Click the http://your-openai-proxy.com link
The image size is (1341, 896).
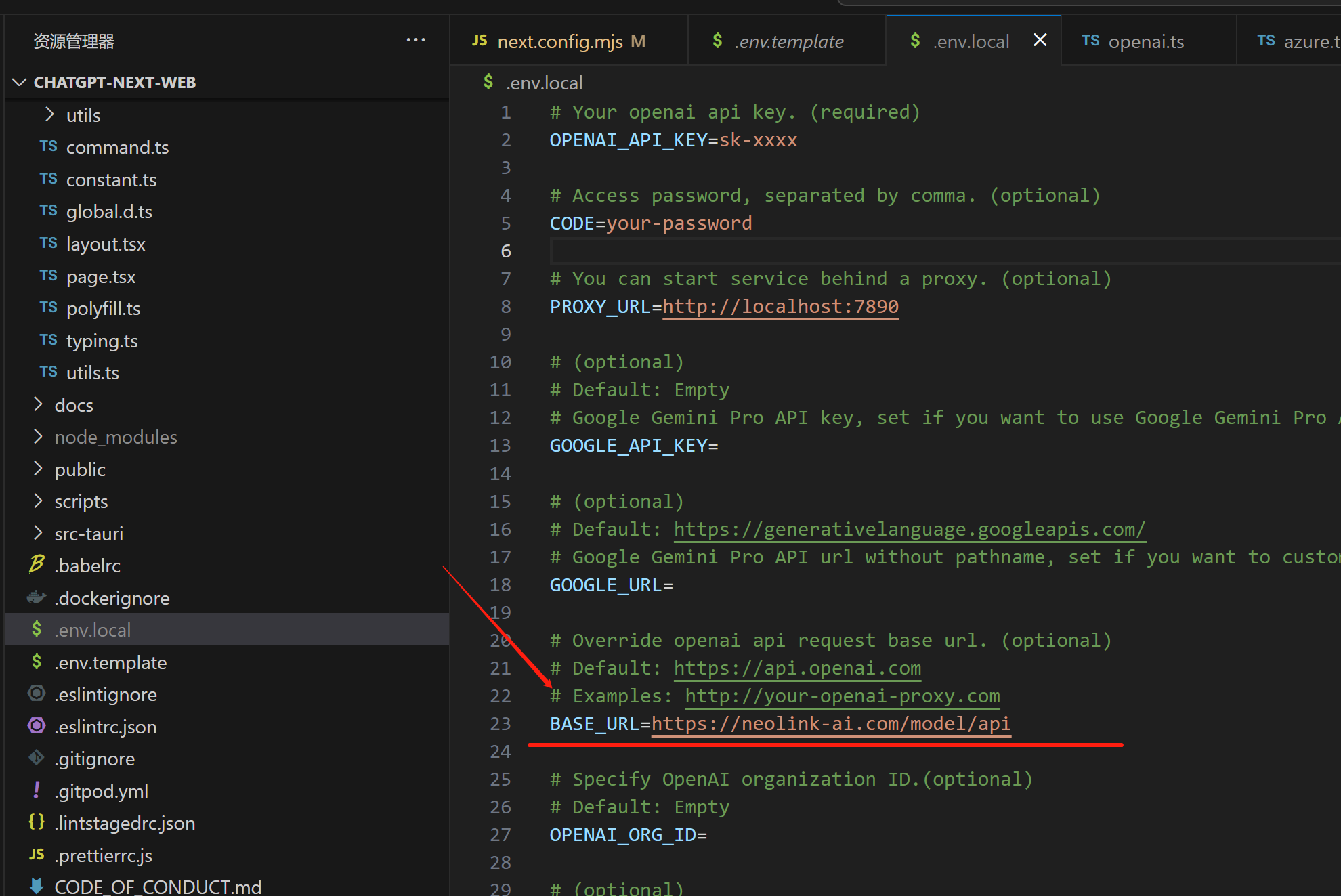[843, 696]
